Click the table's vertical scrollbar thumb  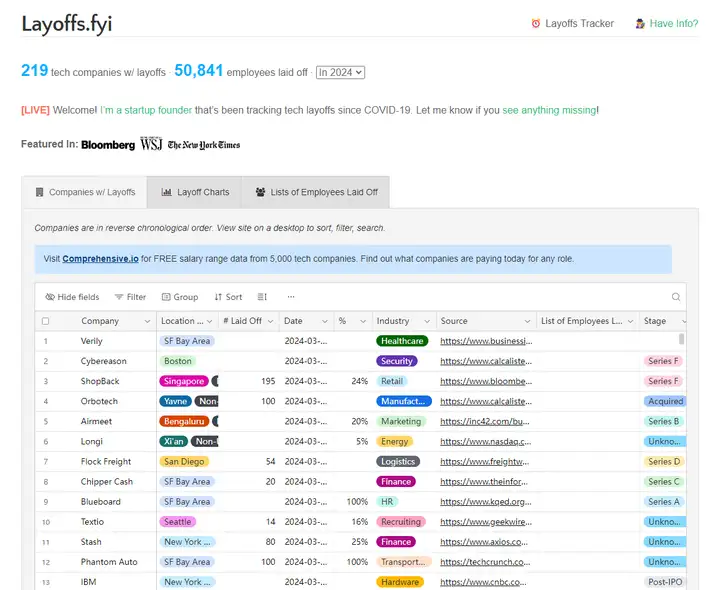click(681, 339)
